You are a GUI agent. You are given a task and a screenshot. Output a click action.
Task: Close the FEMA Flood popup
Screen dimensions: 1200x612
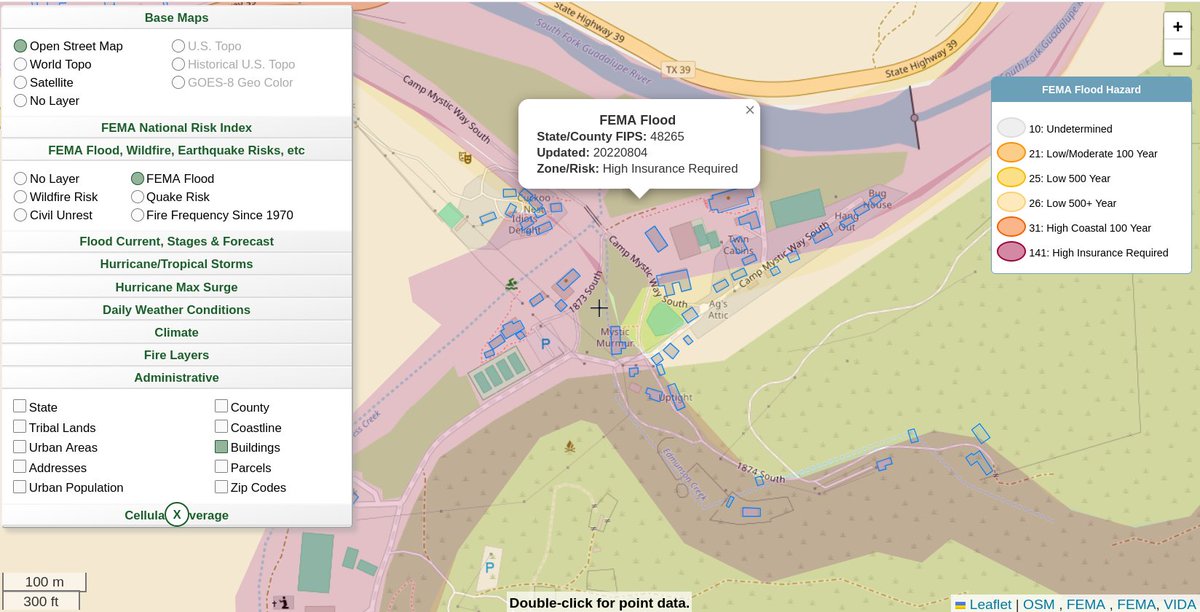[749, 110]
